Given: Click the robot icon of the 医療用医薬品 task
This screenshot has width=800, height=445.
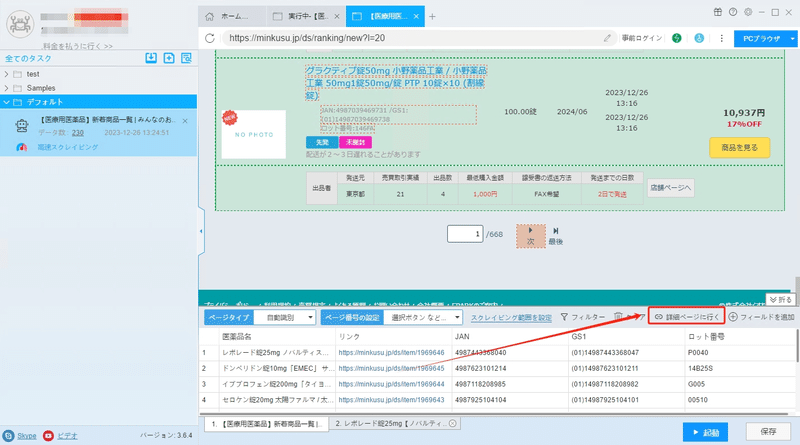Looking at the screenshot, I should (x=21, y=125).
